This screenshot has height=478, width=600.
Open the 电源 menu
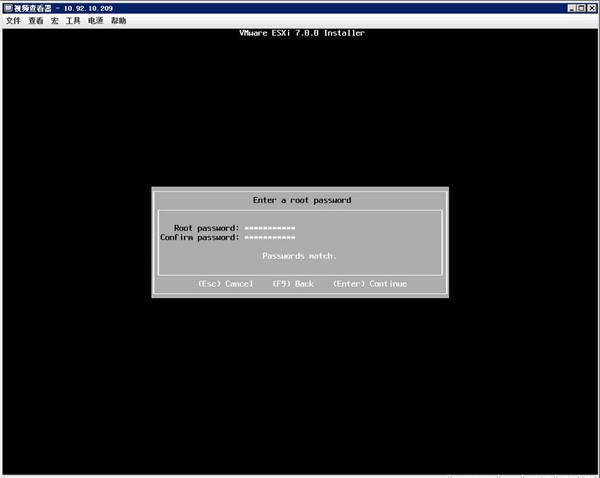point(96,21)
